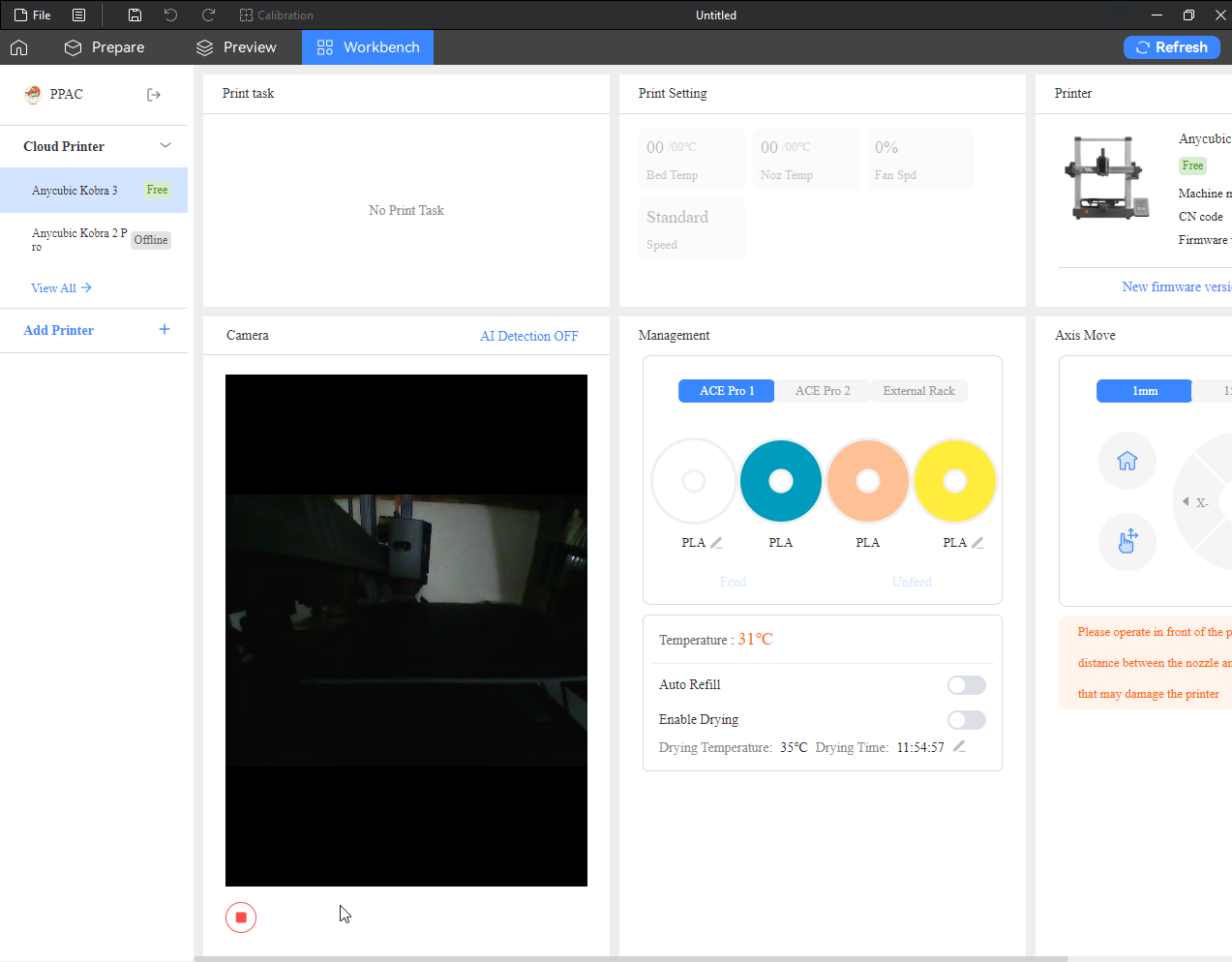Click the manual touch move icon
Screen dimensions: 1232x962
pos(1127,541)
